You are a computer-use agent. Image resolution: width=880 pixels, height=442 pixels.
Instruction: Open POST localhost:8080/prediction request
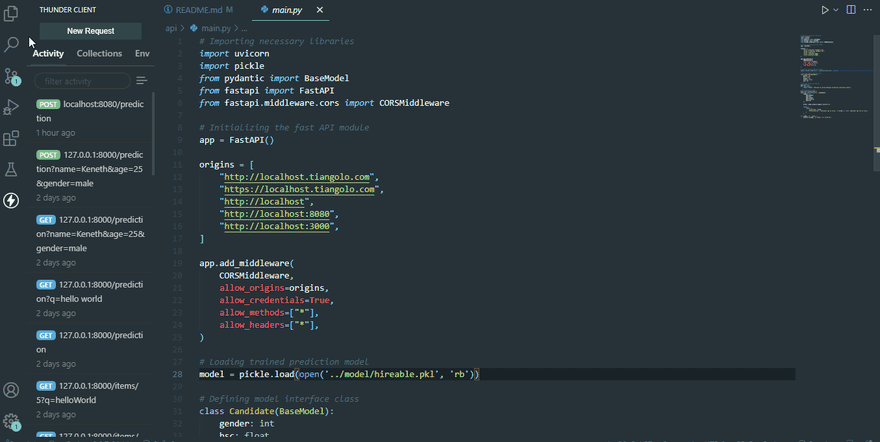91,118
